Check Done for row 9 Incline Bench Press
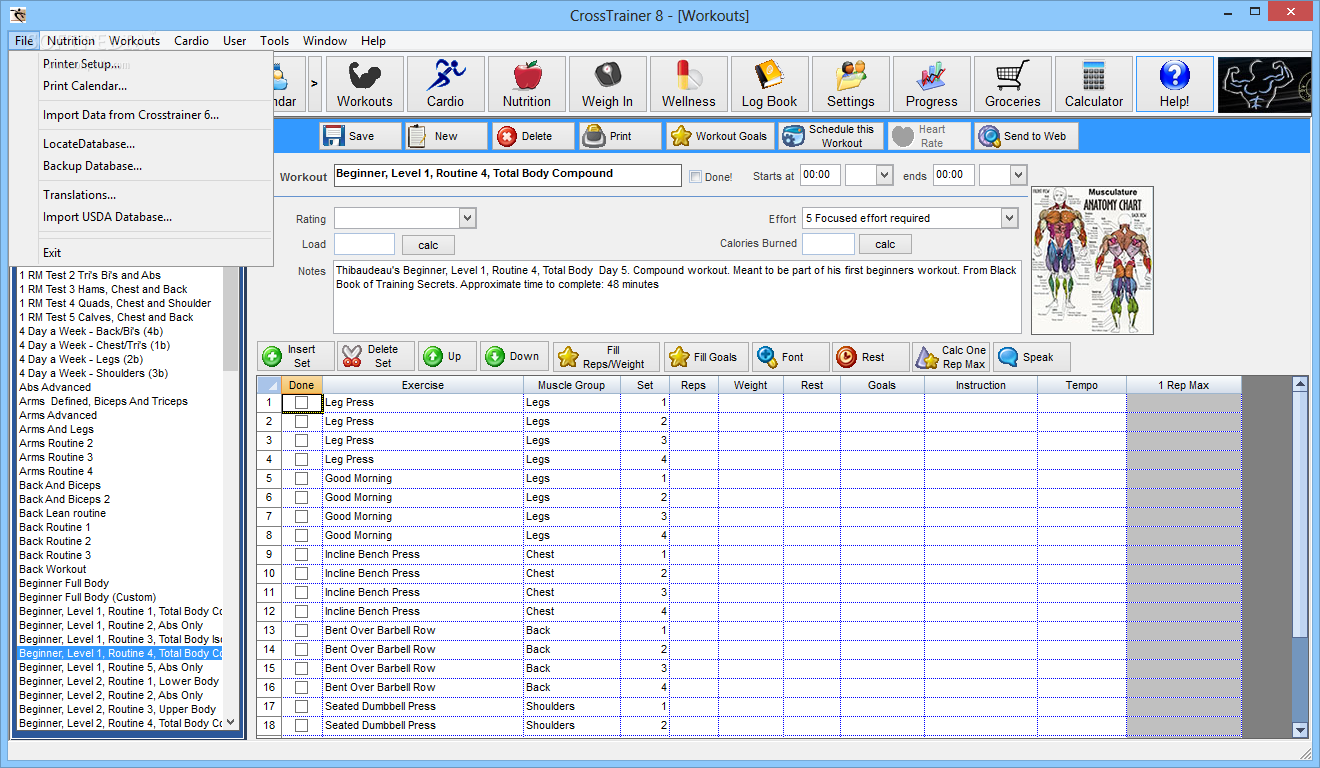The image size is (1320, 768). point(301,555)
